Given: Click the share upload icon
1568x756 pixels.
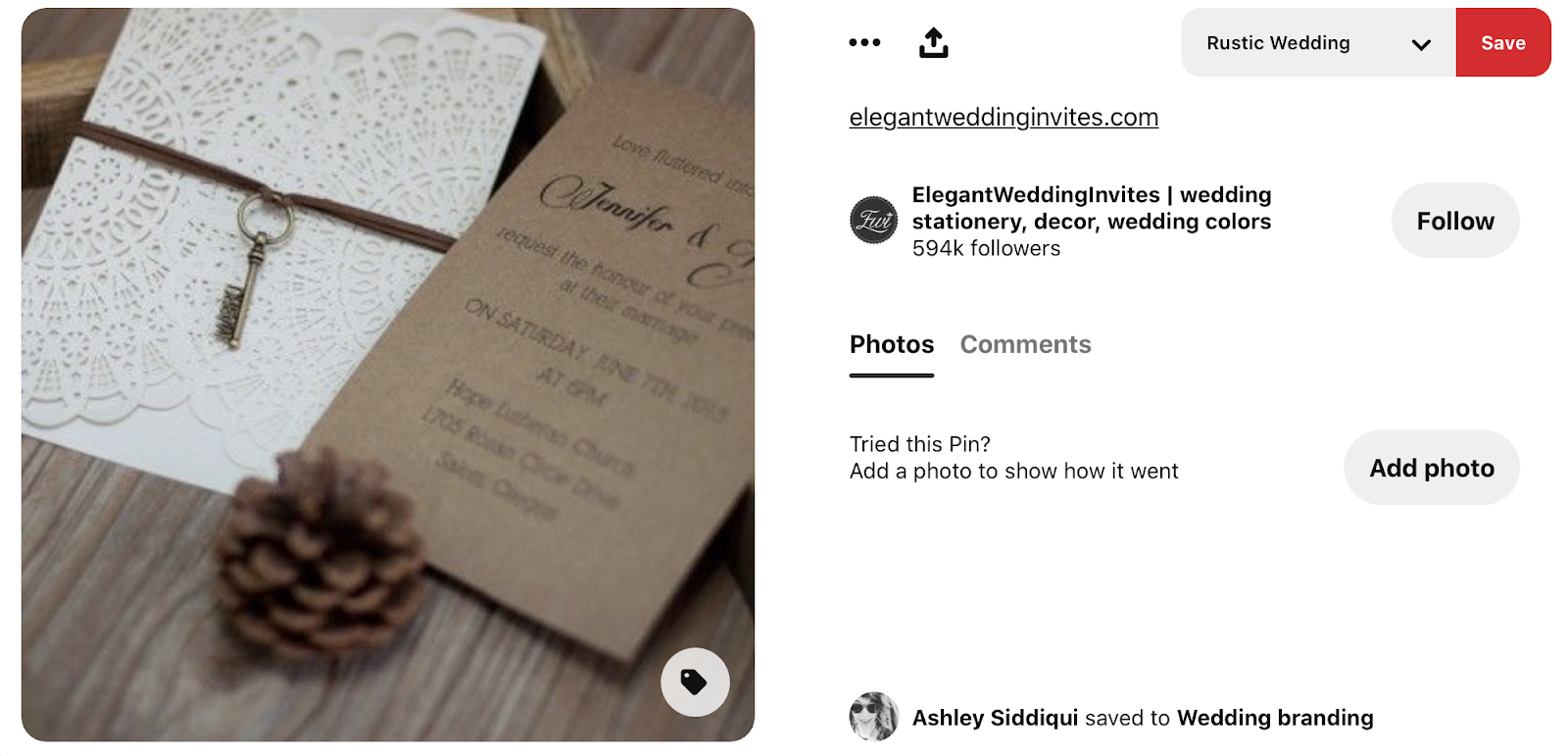Looking at the screenshot, I should [933, 42].
